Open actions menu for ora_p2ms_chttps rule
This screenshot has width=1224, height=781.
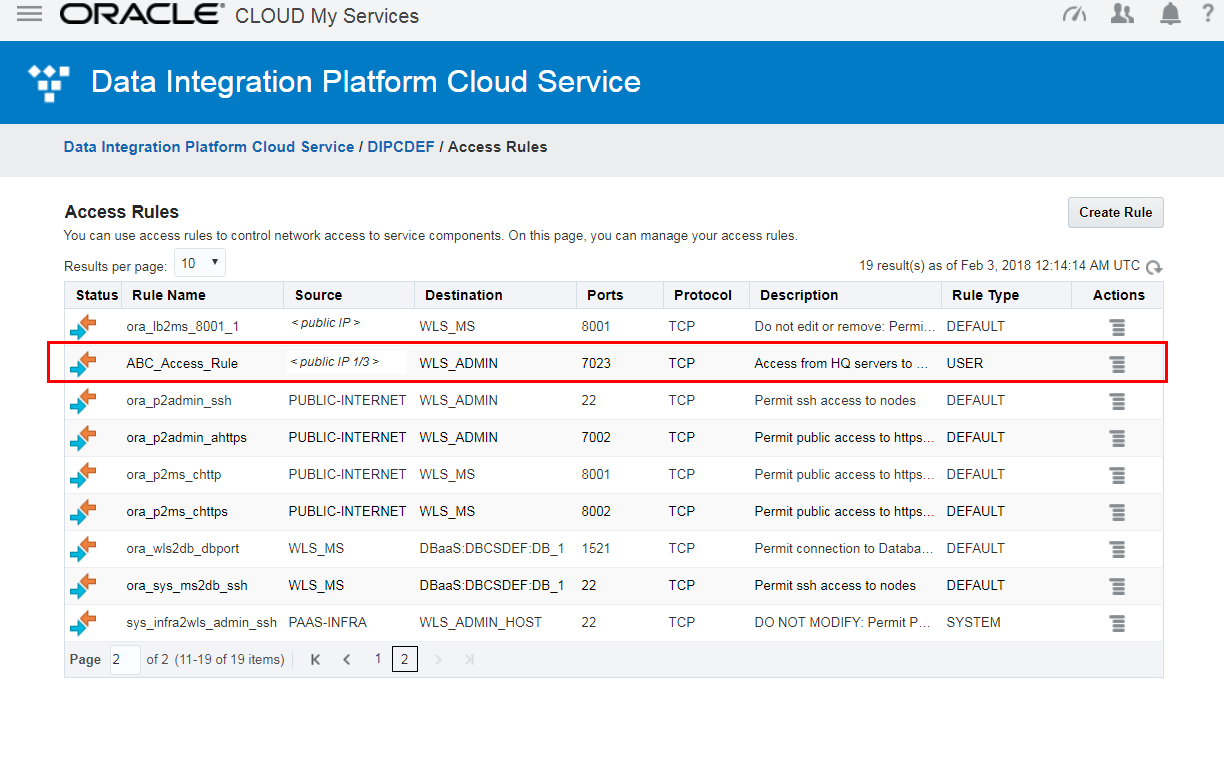[1117, 512]
